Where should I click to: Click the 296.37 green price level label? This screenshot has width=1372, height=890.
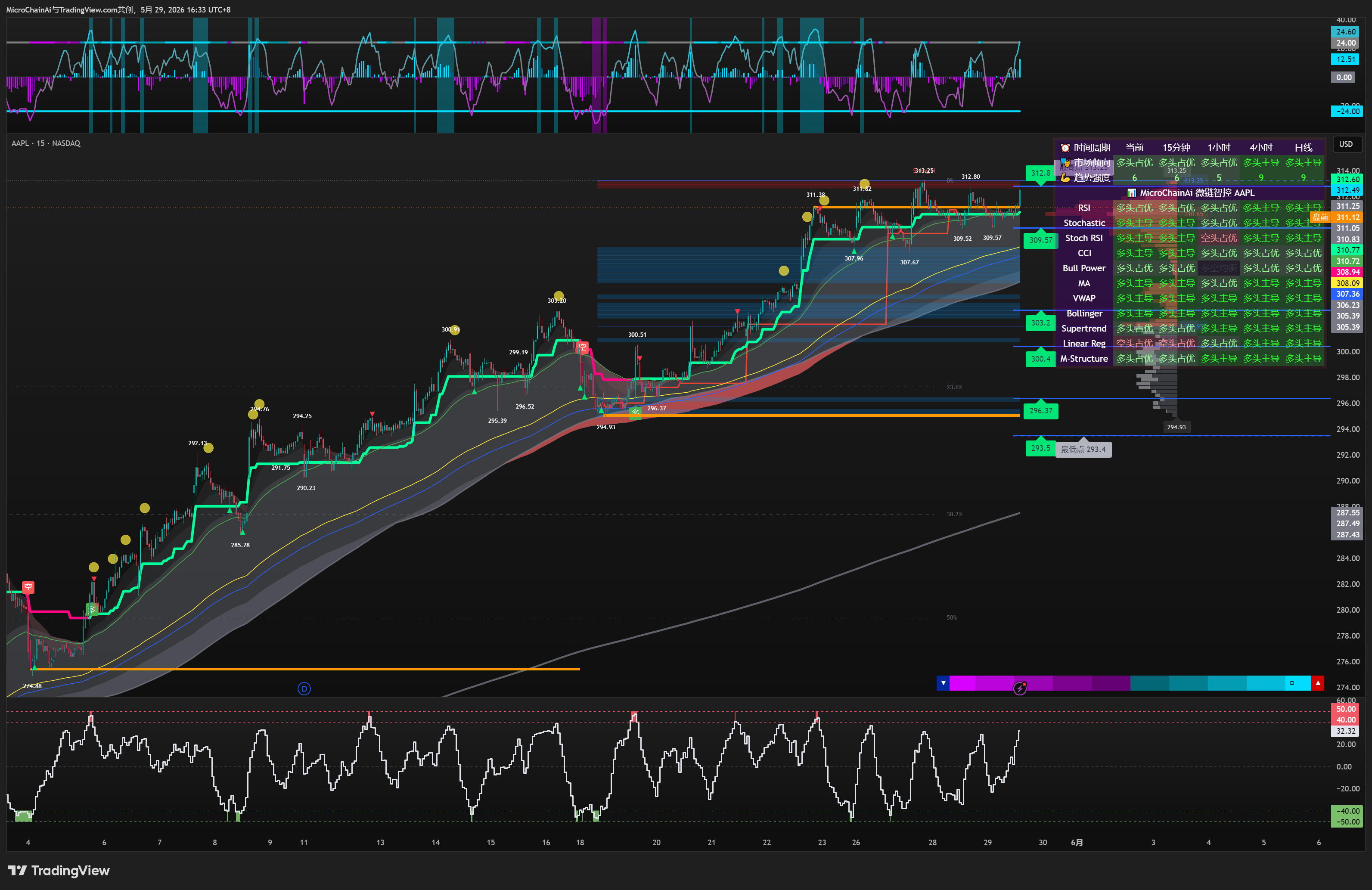pyautogui.click(x=1040, y=411)
